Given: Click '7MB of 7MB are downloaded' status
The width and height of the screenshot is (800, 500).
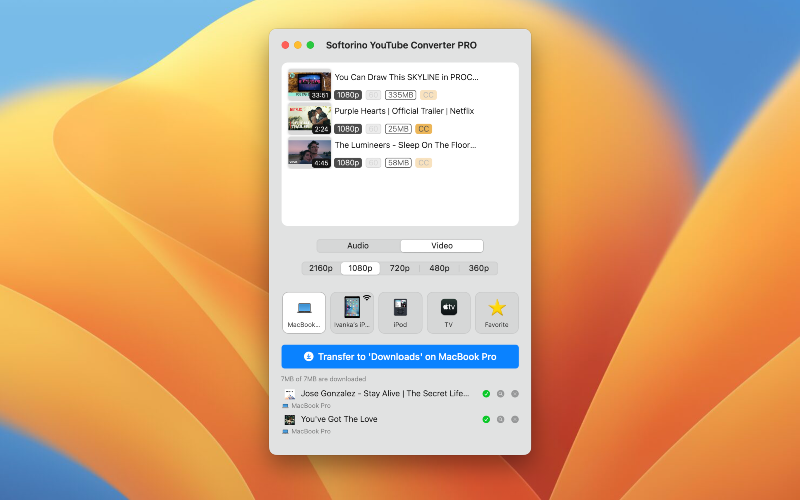Looking at the screenshot, I should [x=323, y=379].
